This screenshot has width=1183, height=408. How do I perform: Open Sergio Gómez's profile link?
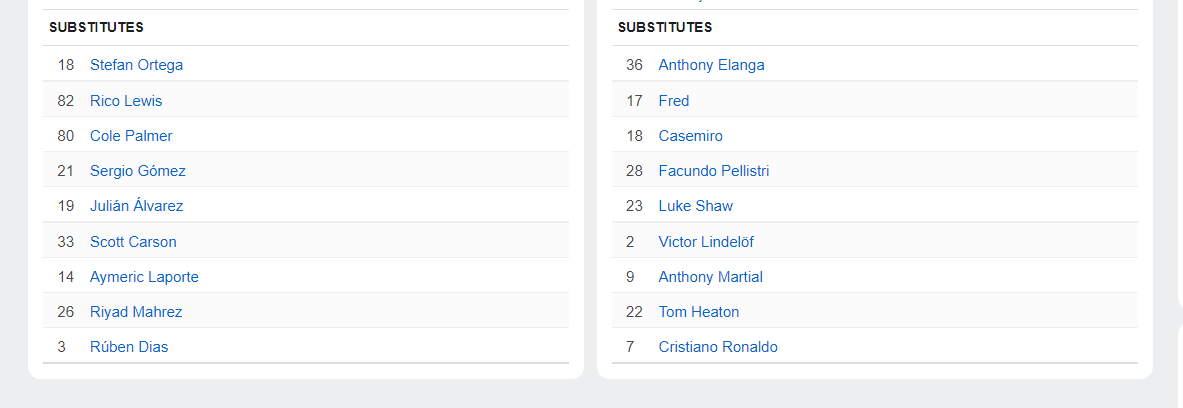click(x=137, y=170)
